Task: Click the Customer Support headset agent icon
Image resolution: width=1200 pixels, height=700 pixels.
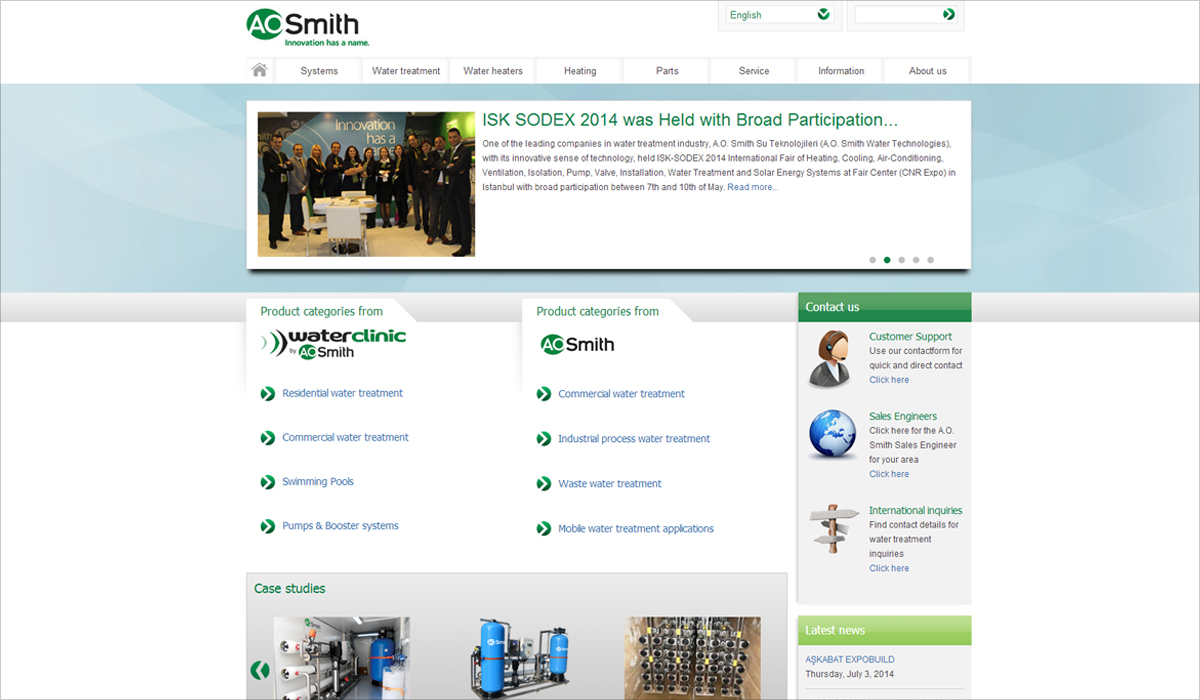Action: [x=831, y=359]
